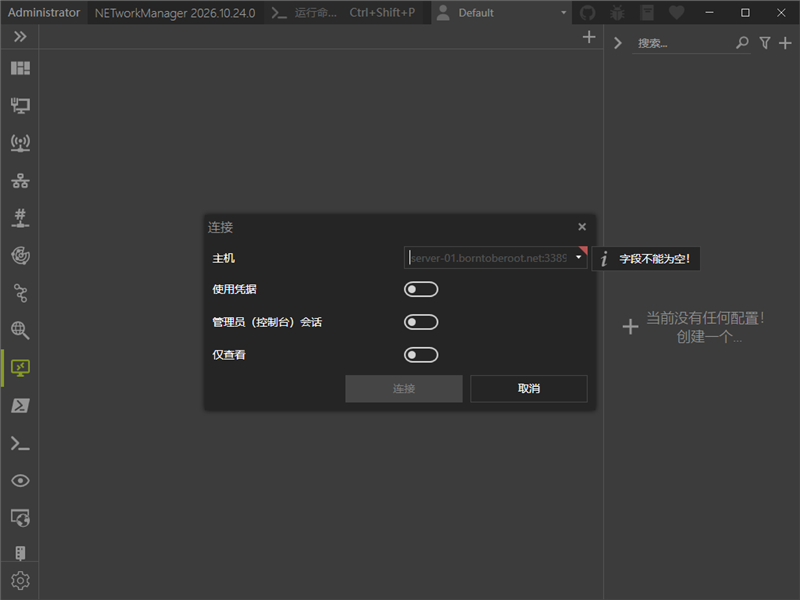Viewport: 800px width, 600px height.
Task: Open the server tower tool icon
Action: click(20, 553)
